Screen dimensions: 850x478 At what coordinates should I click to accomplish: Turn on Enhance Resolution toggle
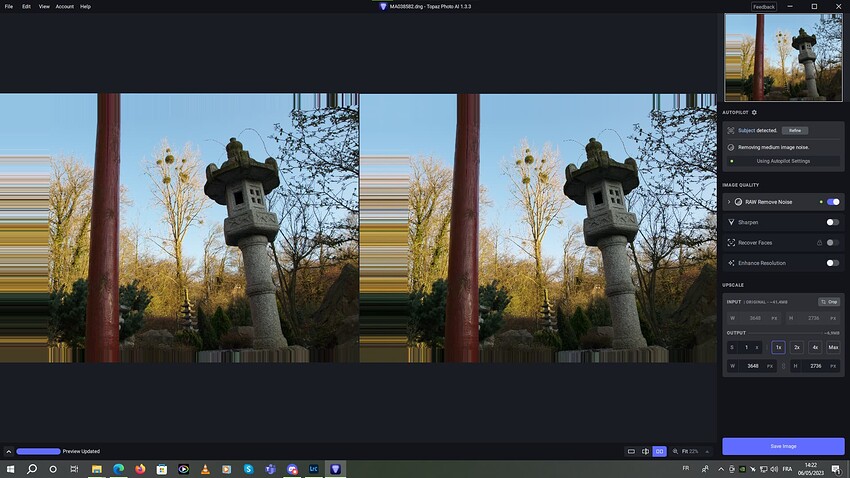pos(832,263)
